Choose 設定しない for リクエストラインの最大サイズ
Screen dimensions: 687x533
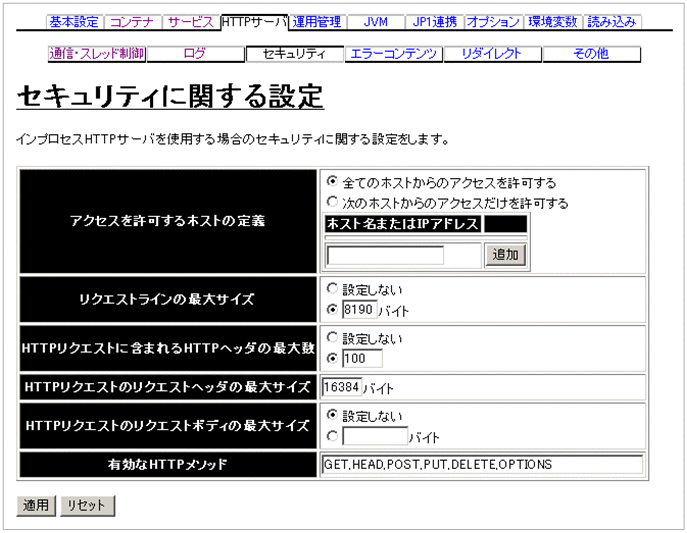click(x=333, y=288)
